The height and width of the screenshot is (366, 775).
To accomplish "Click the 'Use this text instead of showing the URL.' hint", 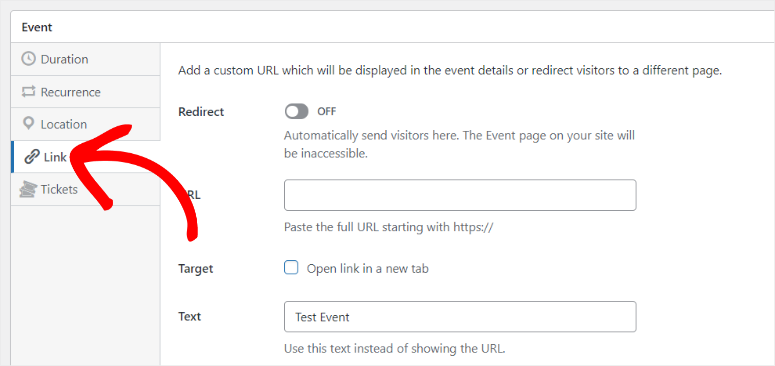I will (395, 349).
